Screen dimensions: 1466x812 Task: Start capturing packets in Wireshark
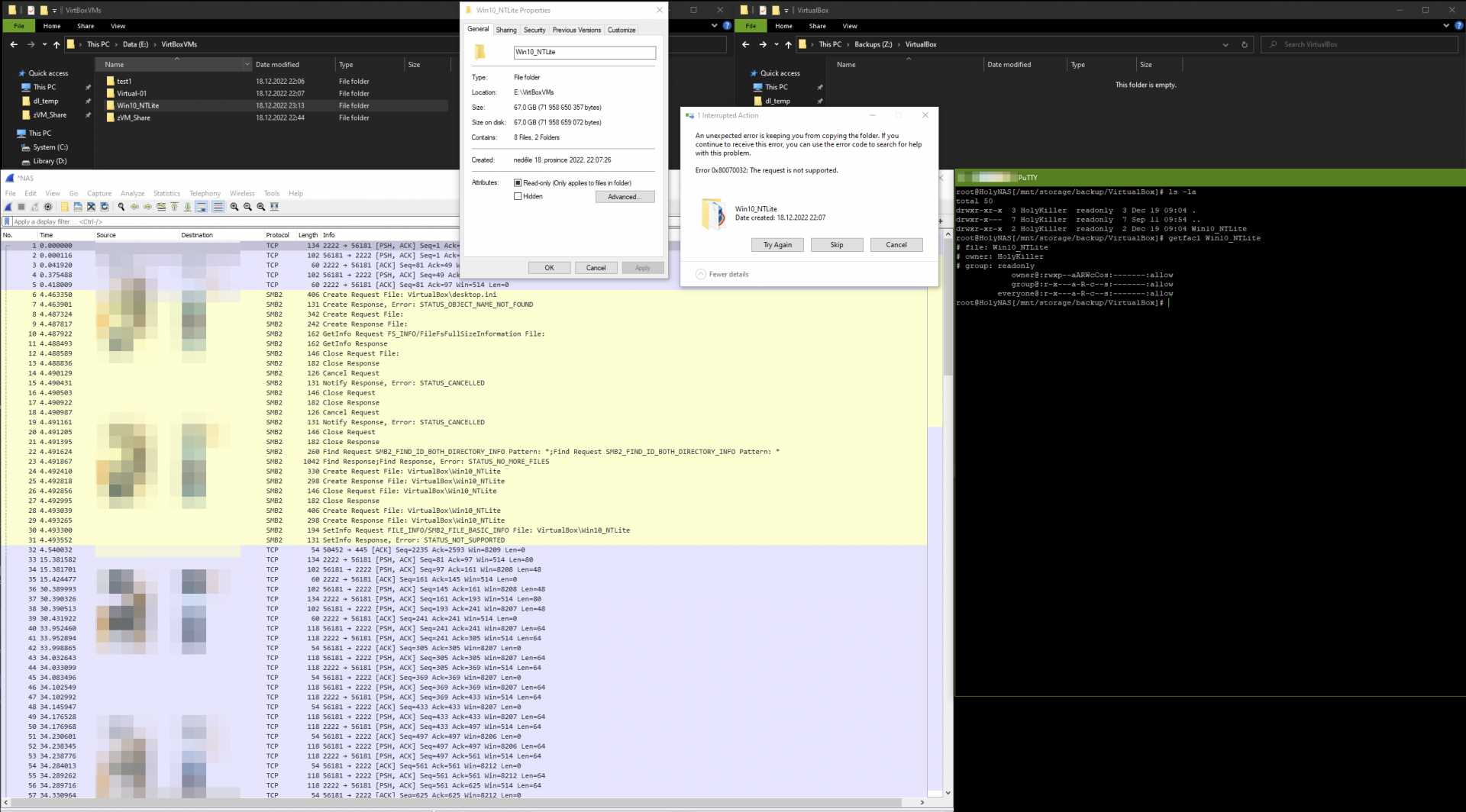pos(8,207)
